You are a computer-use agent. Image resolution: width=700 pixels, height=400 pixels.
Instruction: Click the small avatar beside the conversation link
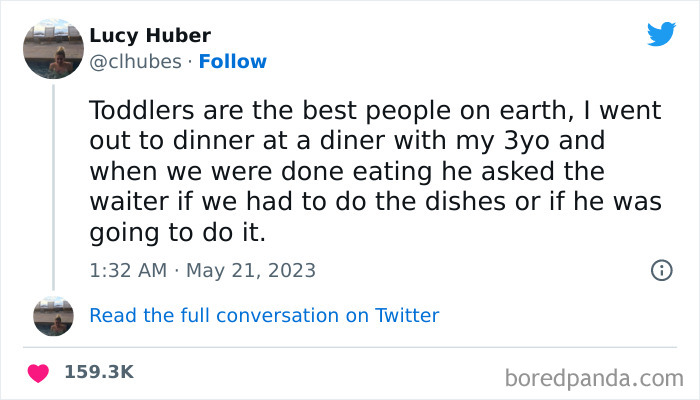click(x=53, y=315)
